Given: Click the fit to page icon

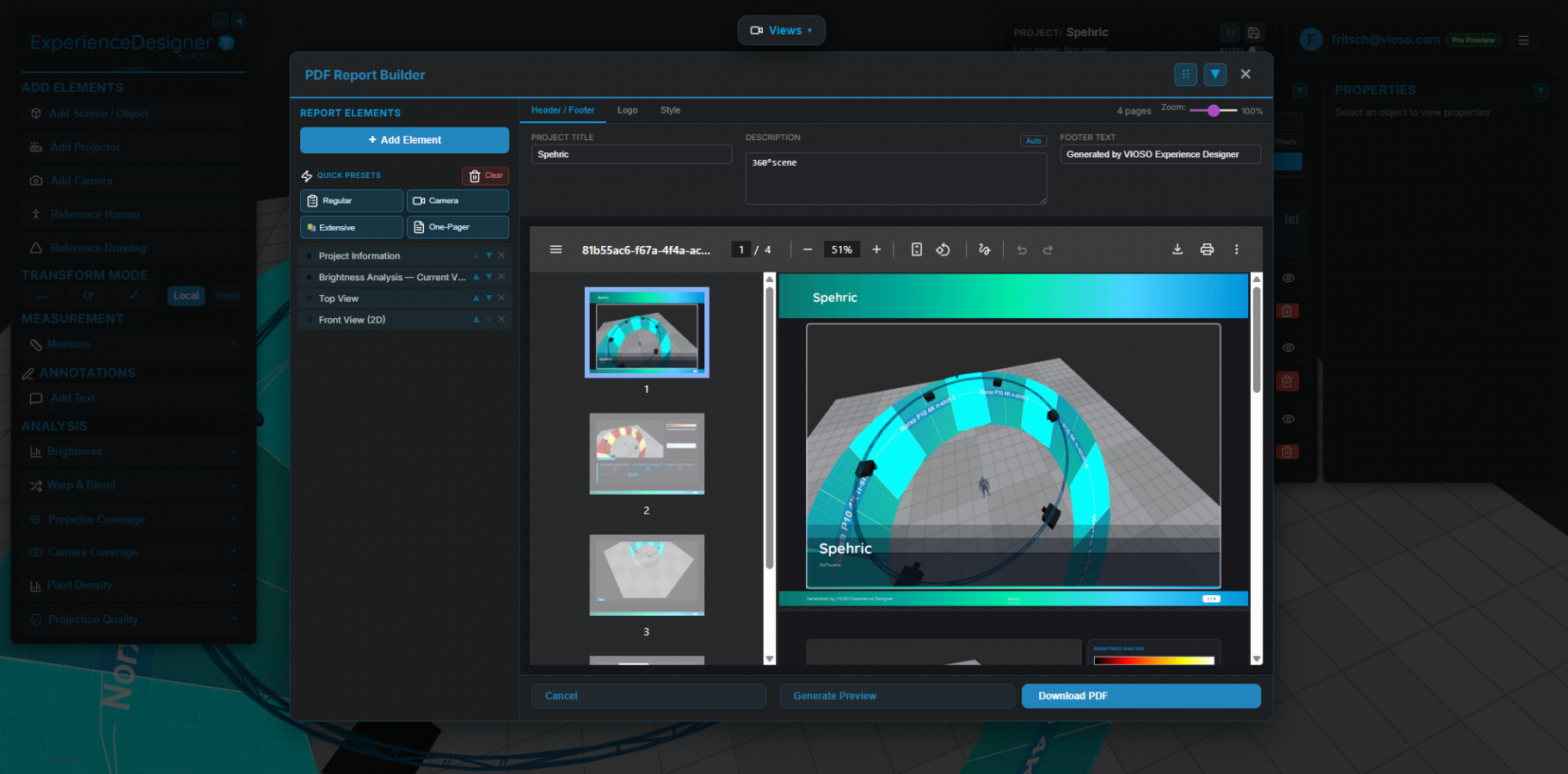Looking at the screenshot, I should [916, 249].
